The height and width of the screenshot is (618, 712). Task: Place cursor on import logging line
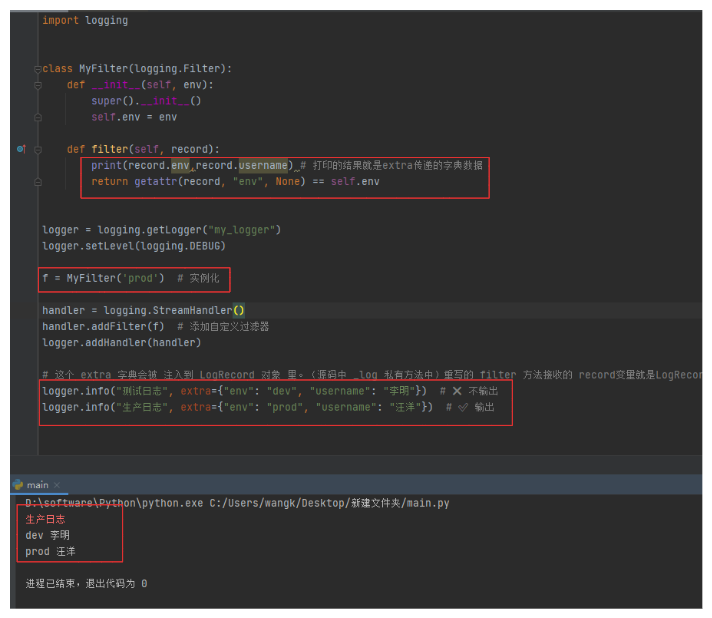(x=85, y=20)
